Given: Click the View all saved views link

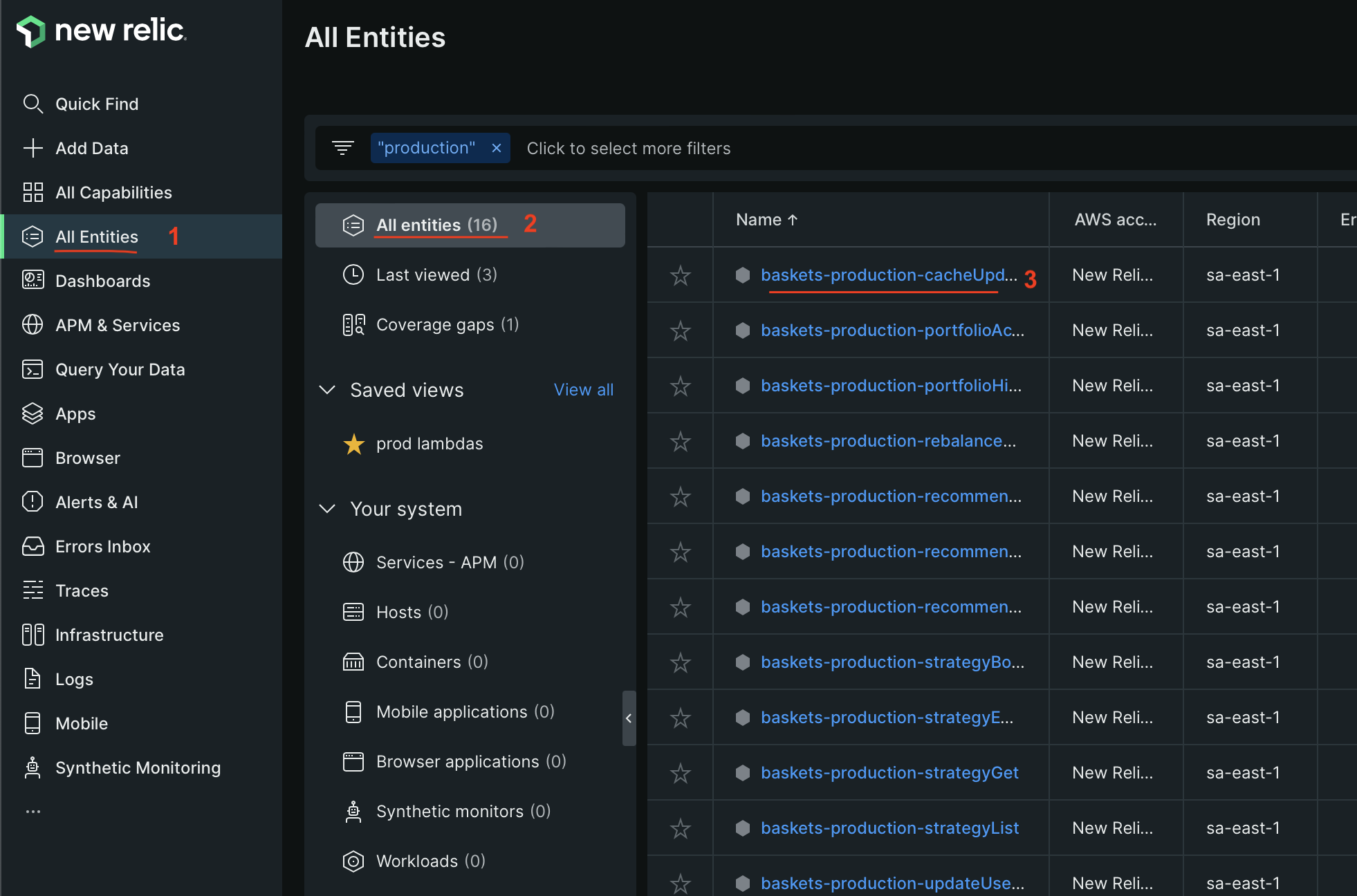Looking at the screenshot, I should click(583, 390).
